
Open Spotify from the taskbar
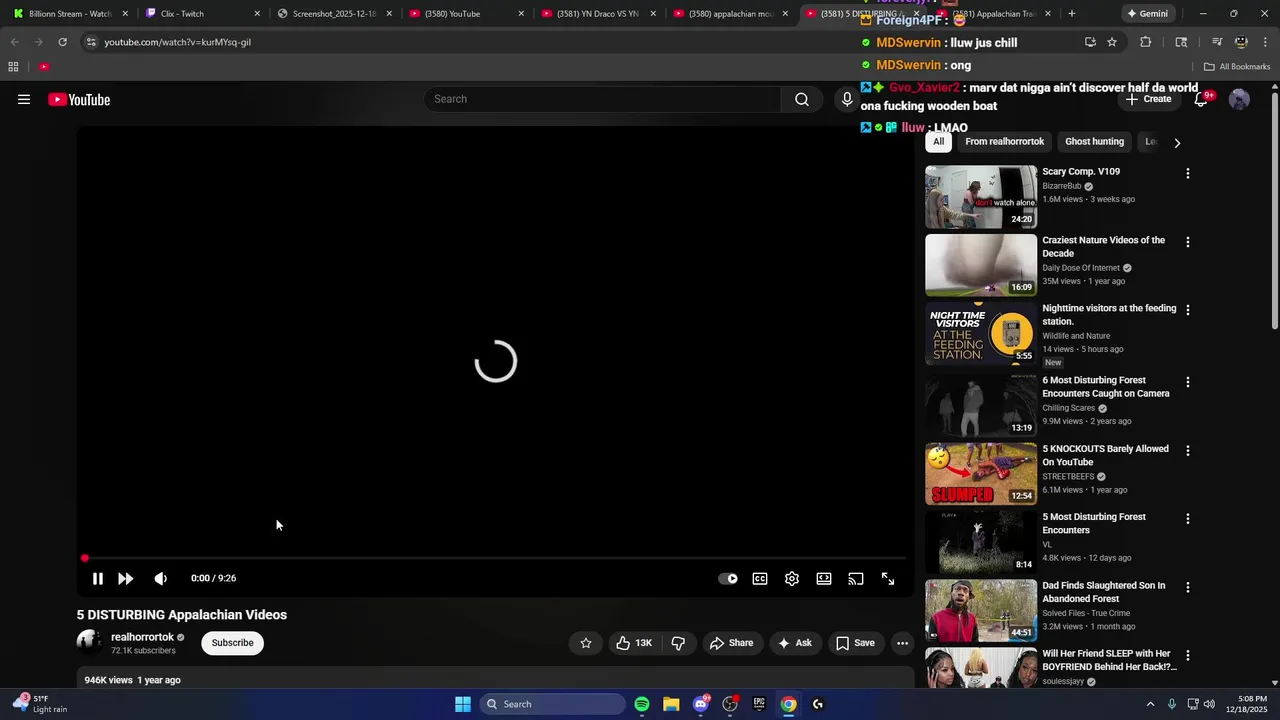tap(642, 704)
